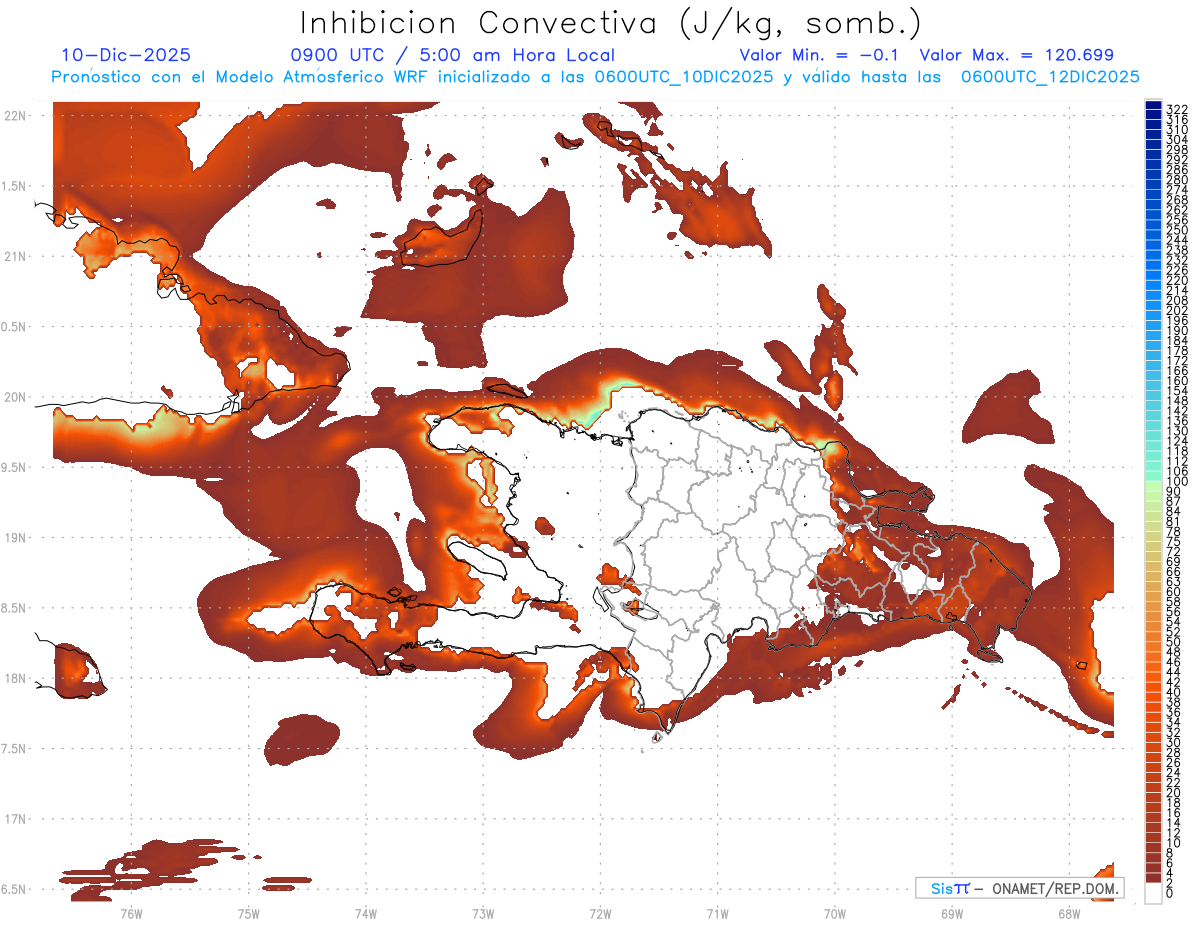Select the "Valor Max. = 120.699" readout
This screenshot has height=927, width=1200.
1016,55
